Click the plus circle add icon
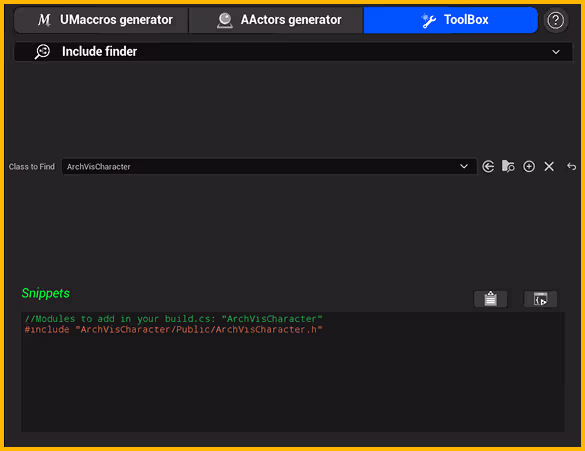Image resolution: width=585 pixels, height=451 pixels. pos(529,166)
